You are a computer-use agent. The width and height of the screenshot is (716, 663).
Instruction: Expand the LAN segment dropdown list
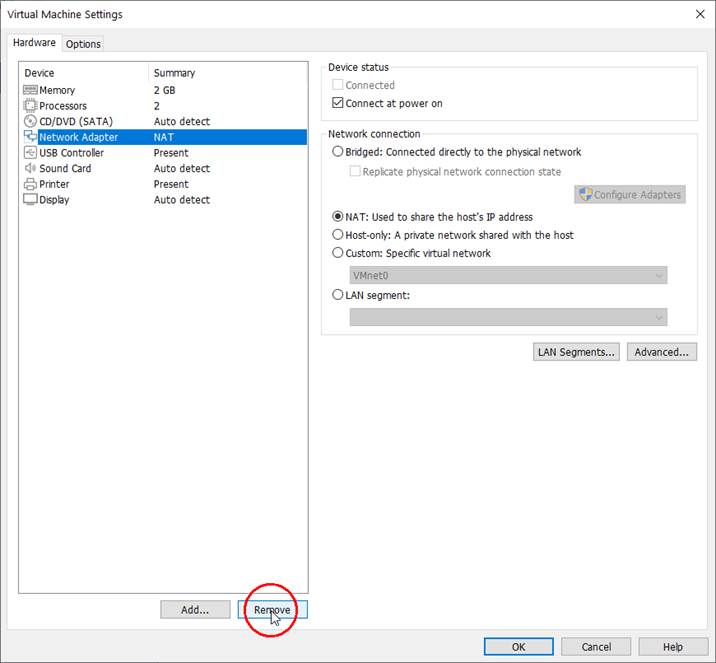tap(508, 317)
